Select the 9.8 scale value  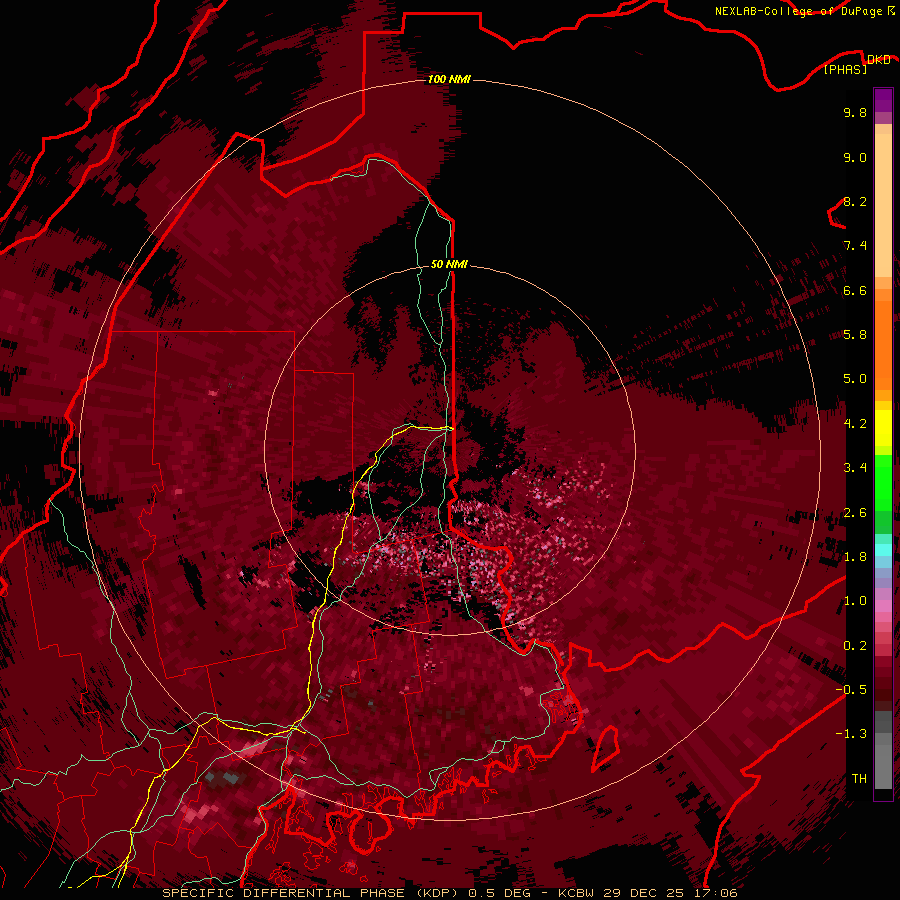pos(855,112)
